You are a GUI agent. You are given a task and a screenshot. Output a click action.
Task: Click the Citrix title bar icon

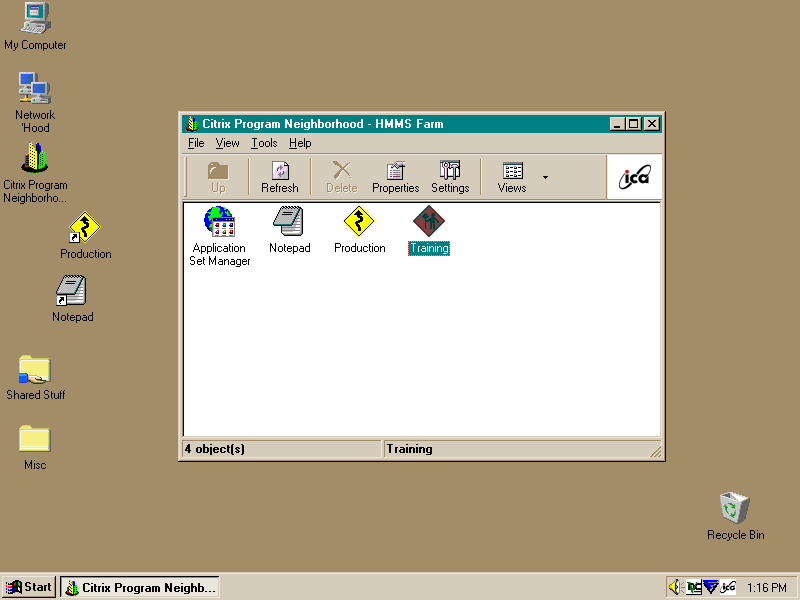[192, 123]
